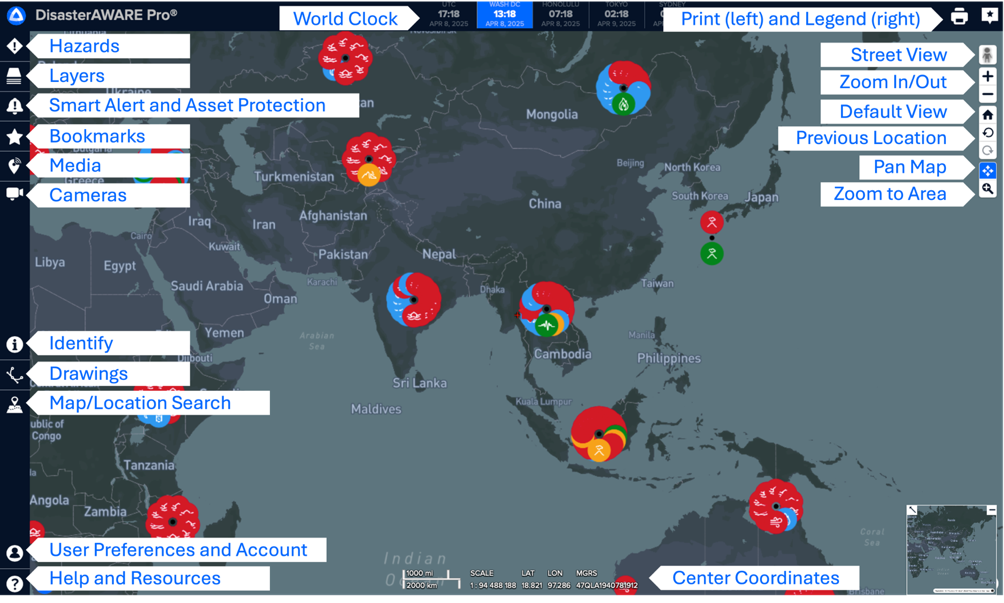
Task: Open Help question mark icon
Action: point(14,583)
